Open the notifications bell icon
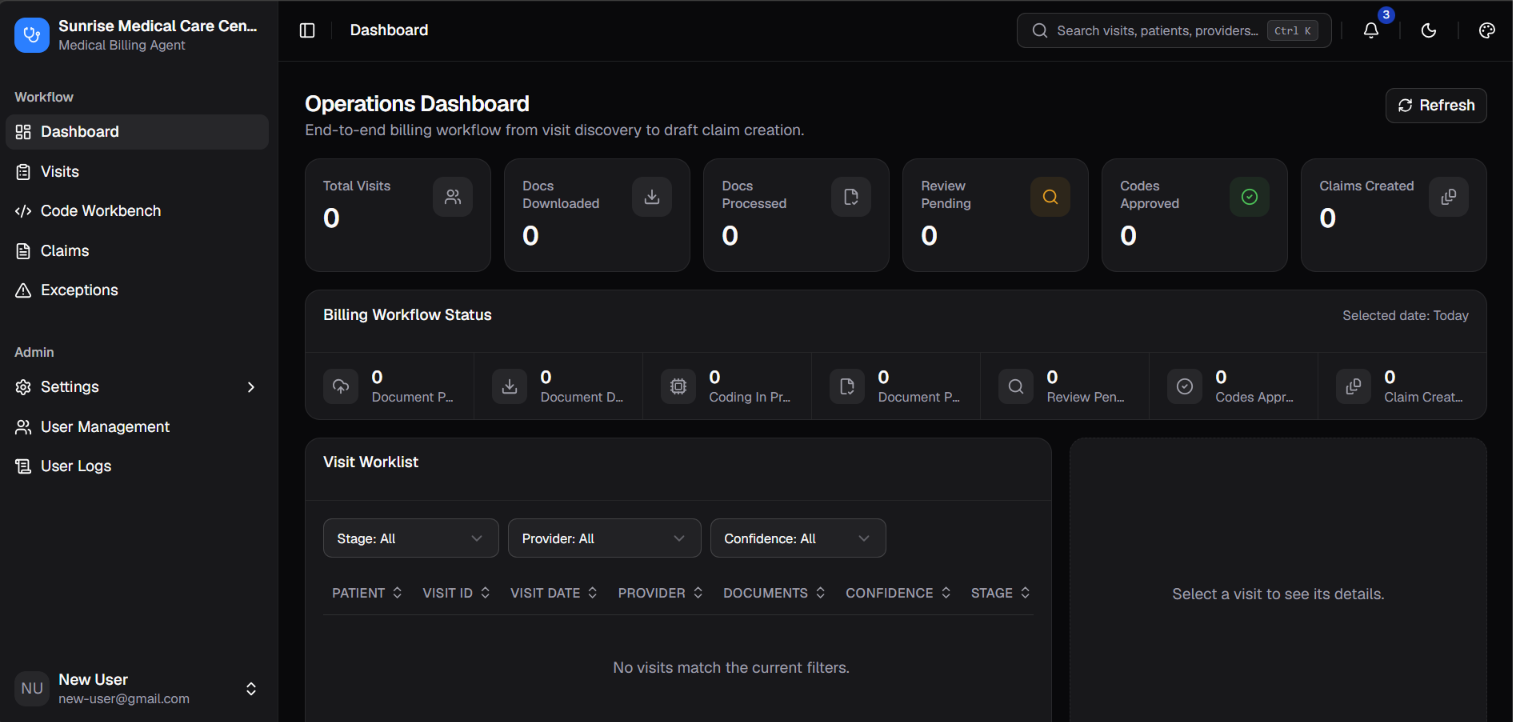Image resolution: width=1513 pixels, height=722 pixels. [1371, 30]
